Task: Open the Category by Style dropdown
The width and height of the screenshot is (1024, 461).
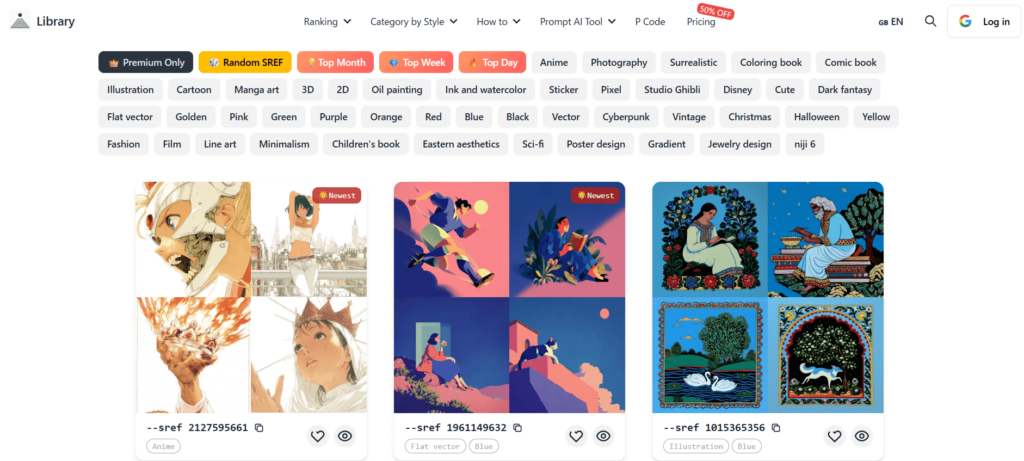Action: click(413, 22)
